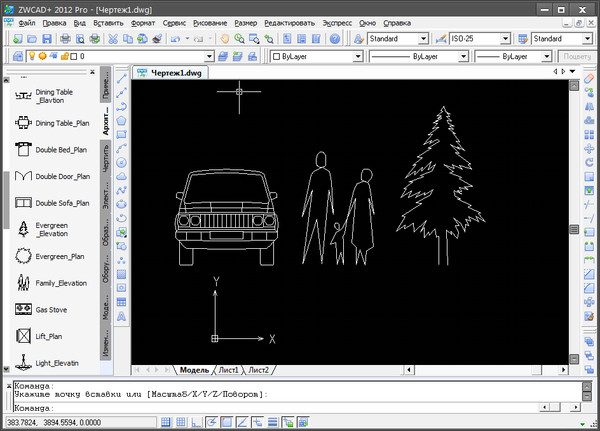This screenshot has width=600, height=431.
Task: Switch to the Лист1 layout tab
Action: pos(229,370)
